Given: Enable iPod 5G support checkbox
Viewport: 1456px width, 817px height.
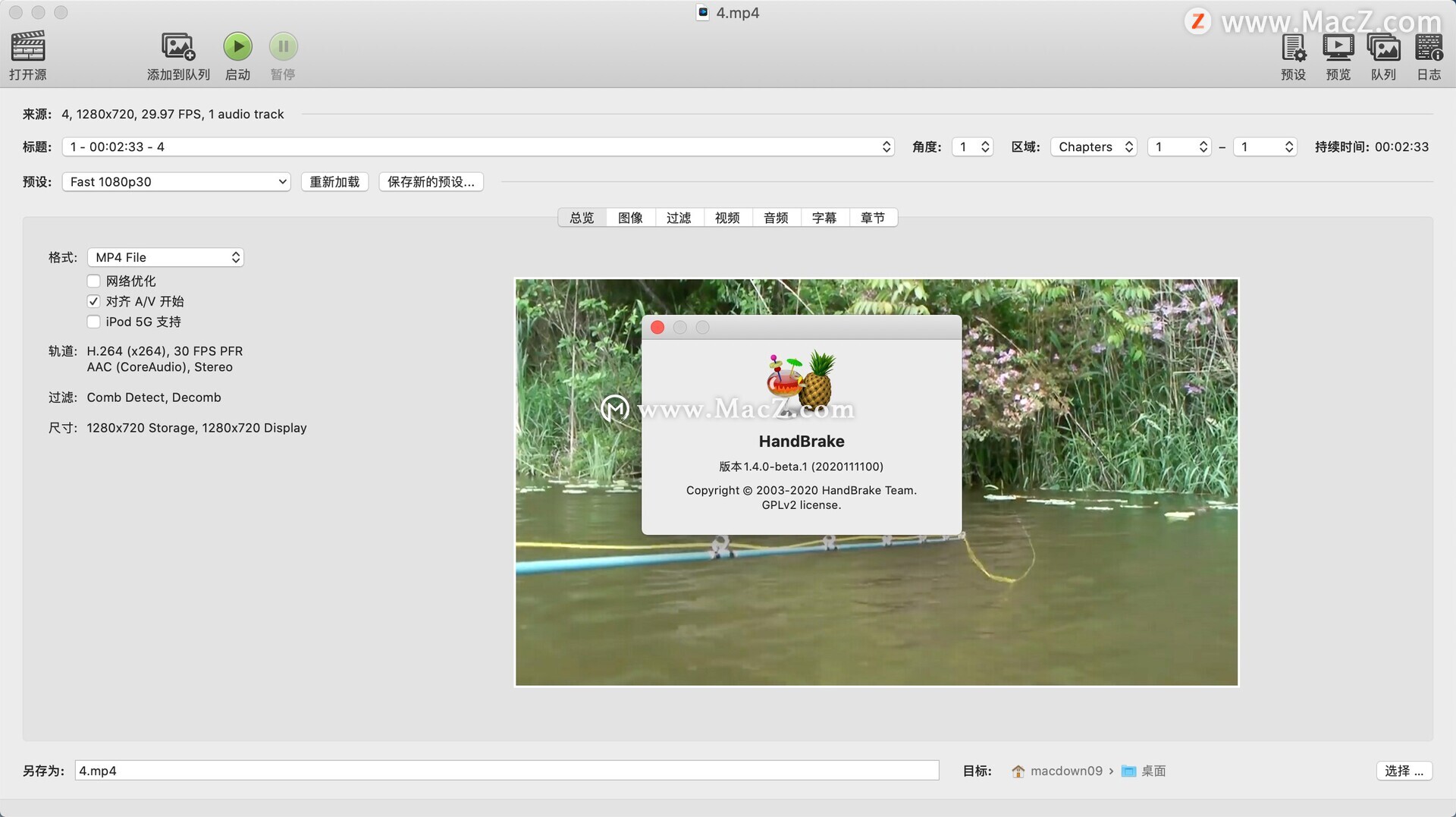Looking at the screenshot, I should click(x=94, y=322).
